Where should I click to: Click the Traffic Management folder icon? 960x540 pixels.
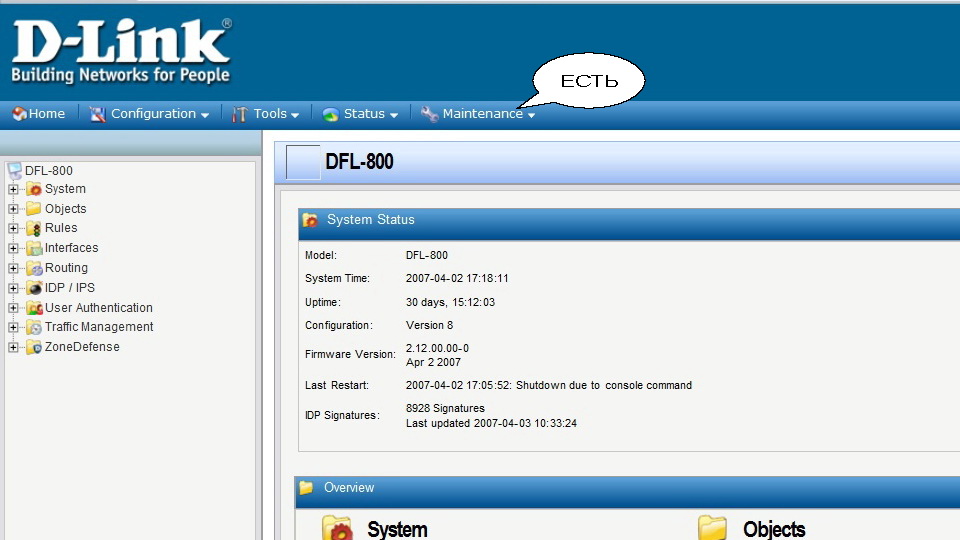coord(34,328)
